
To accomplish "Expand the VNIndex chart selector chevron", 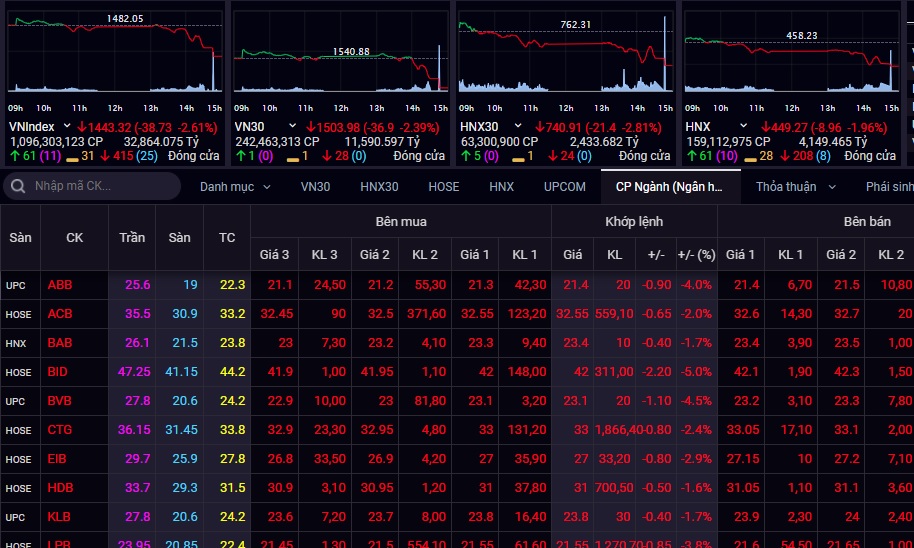I will click(67, 126).
